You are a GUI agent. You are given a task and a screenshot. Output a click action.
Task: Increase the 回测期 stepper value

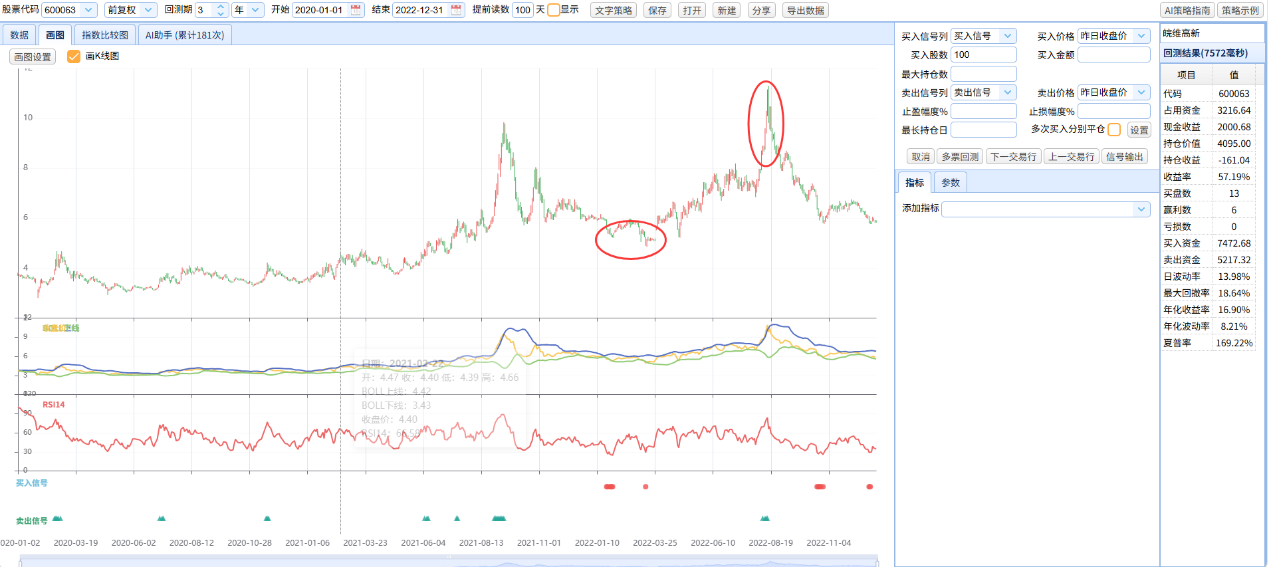click(x=221, y=6)
